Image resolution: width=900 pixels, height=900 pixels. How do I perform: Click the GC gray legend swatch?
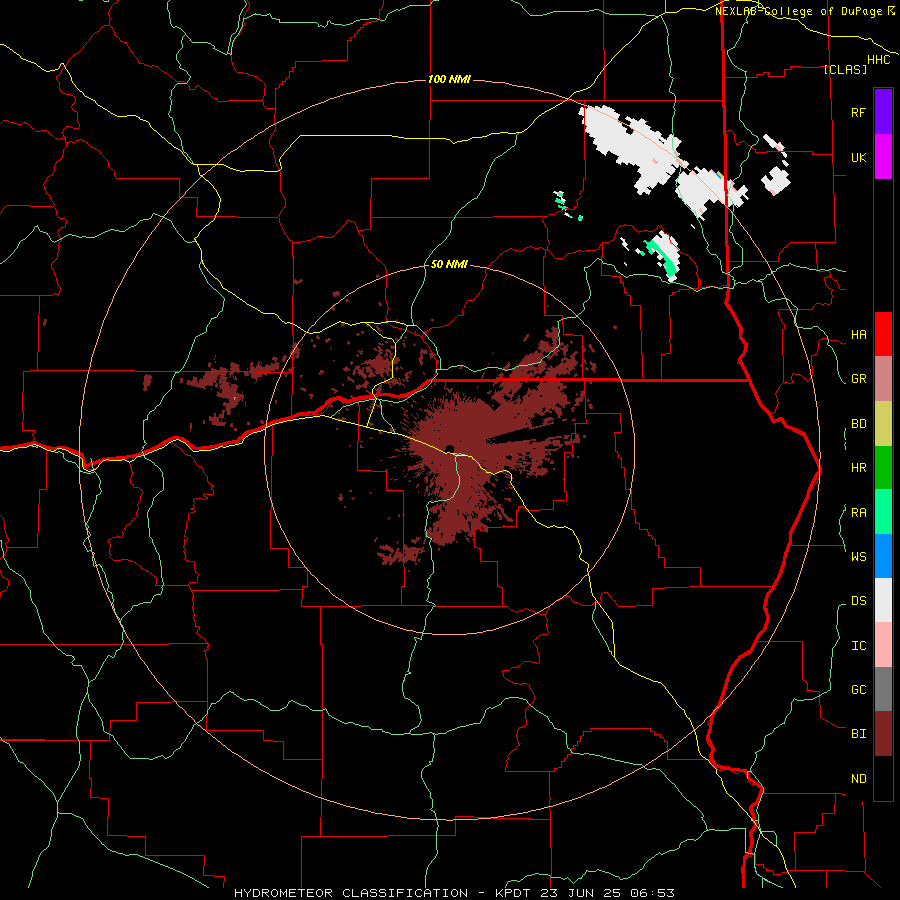pos(883,689)
